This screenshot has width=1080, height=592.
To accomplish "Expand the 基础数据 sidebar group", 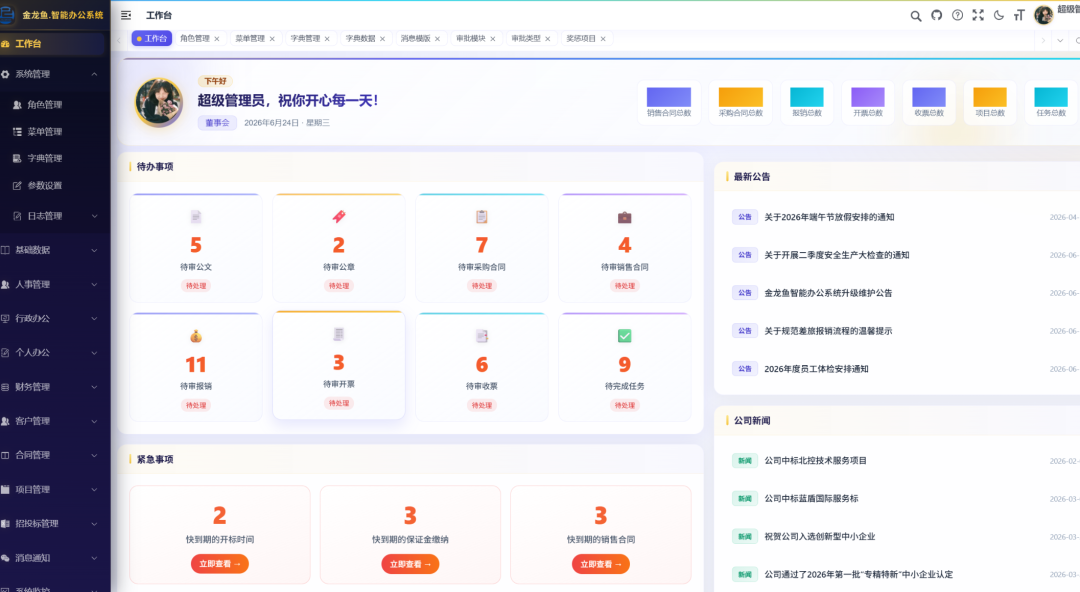I will (x=94, y=250).
